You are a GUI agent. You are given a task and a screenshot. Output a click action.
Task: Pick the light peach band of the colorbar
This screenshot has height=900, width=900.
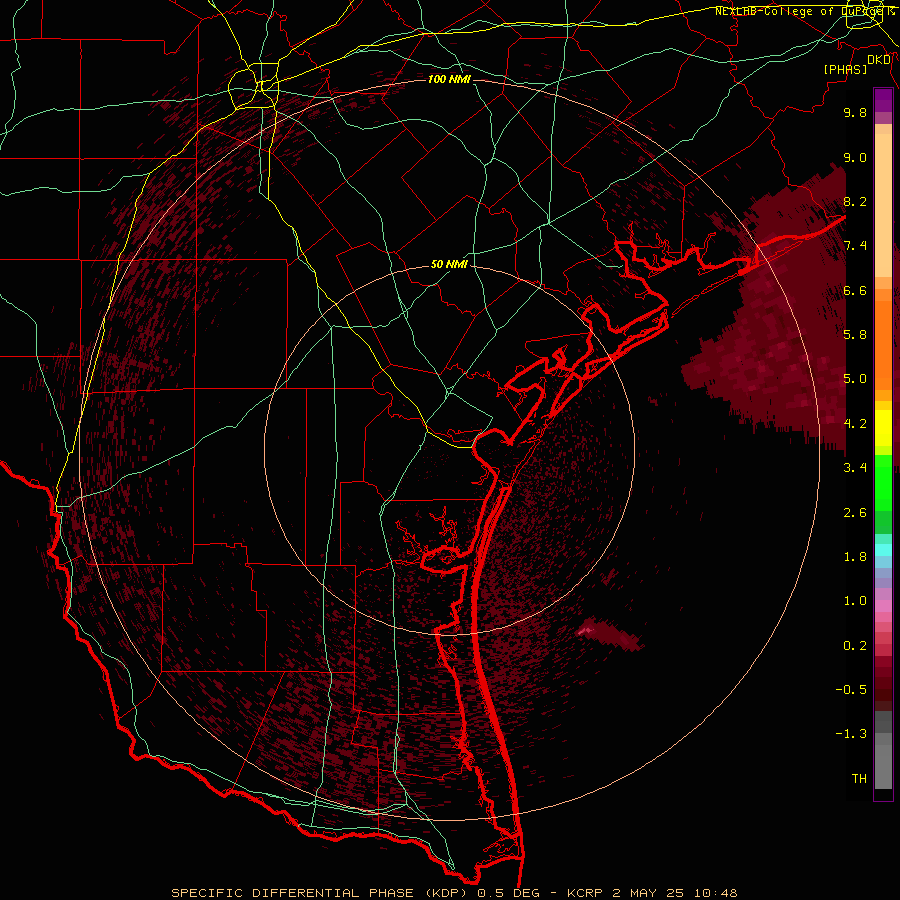(883, 205)
